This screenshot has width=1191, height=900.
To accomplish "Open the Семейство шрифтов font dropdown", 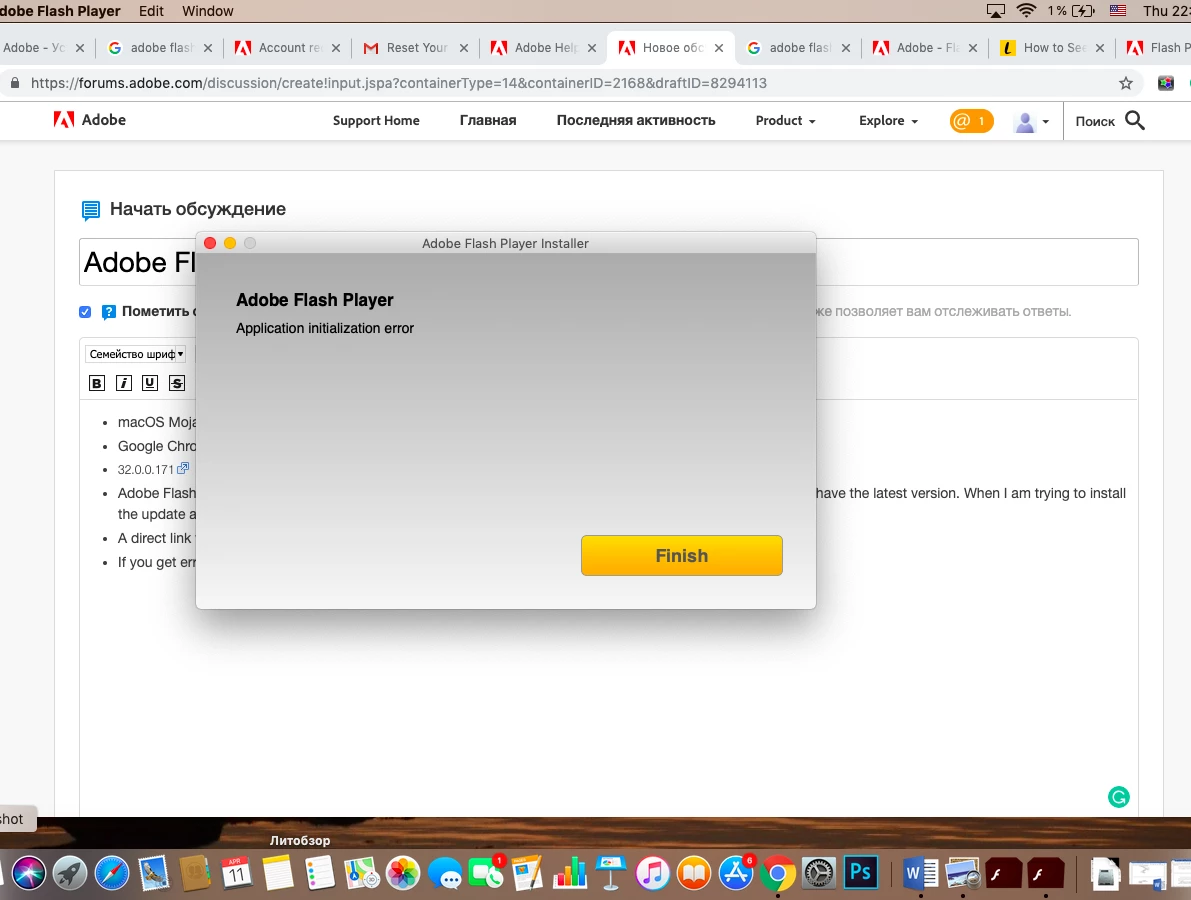I will point(136,354).
